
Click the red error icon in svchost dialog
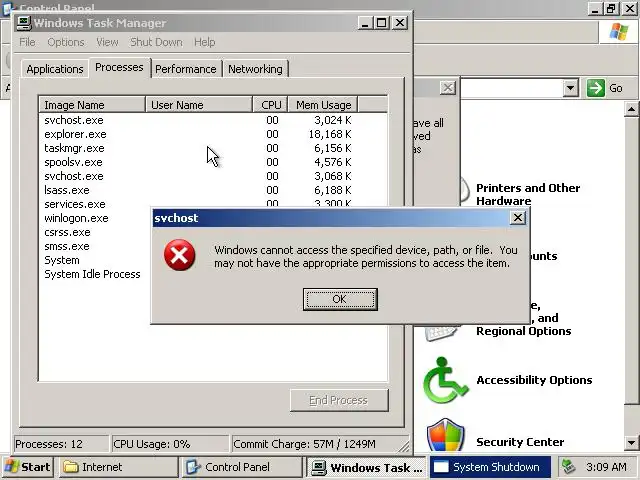(179, 256)
